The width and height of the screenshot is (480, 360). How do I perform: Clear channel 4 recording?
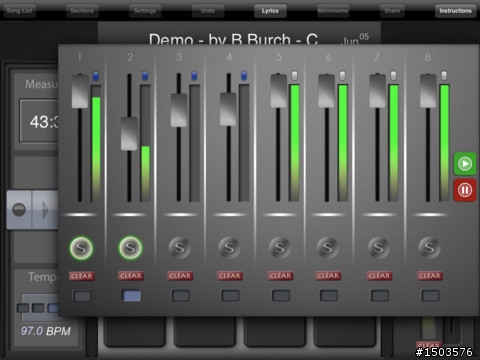pos(230,276)
